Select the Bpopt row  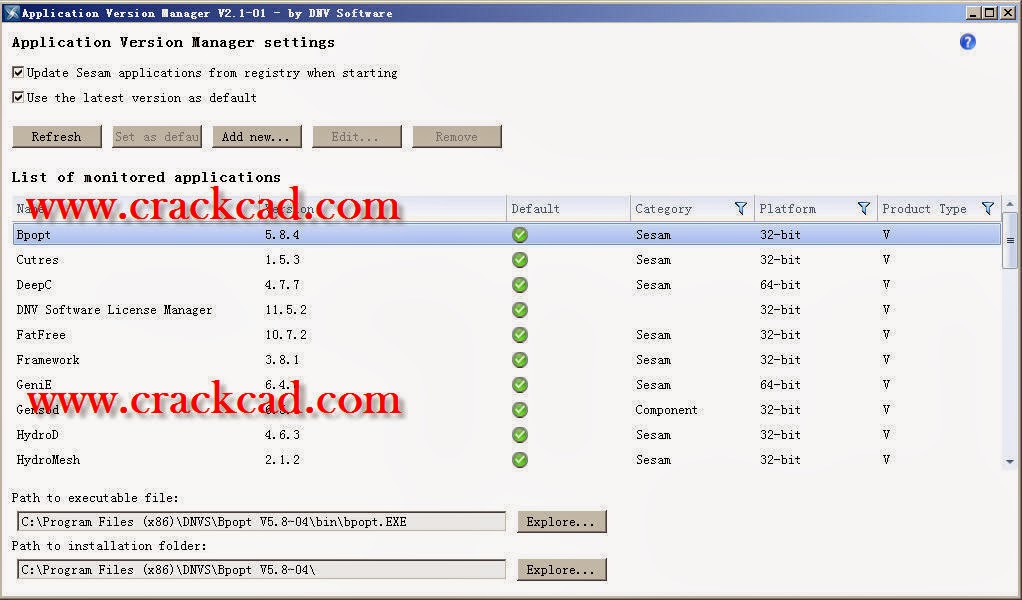coord(506,235)
